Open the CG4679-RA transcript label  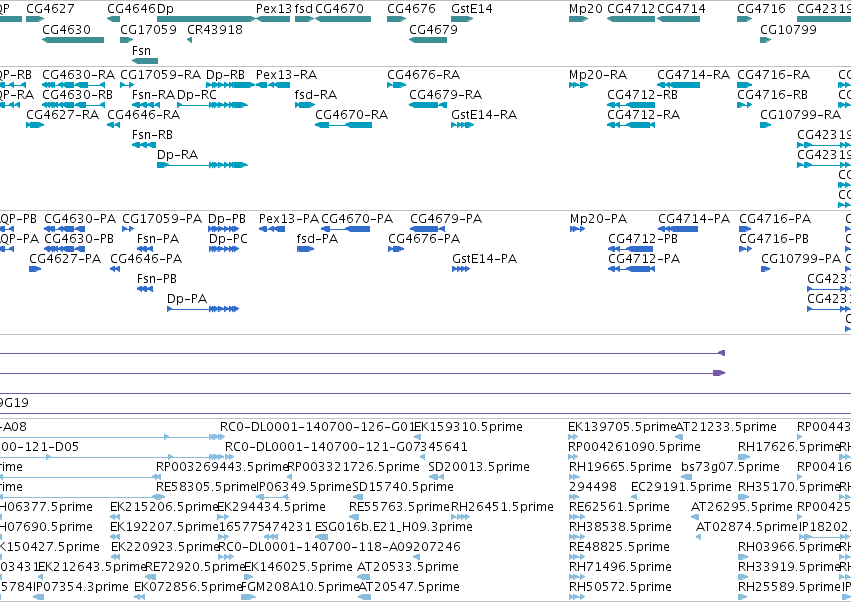point(446,94)
